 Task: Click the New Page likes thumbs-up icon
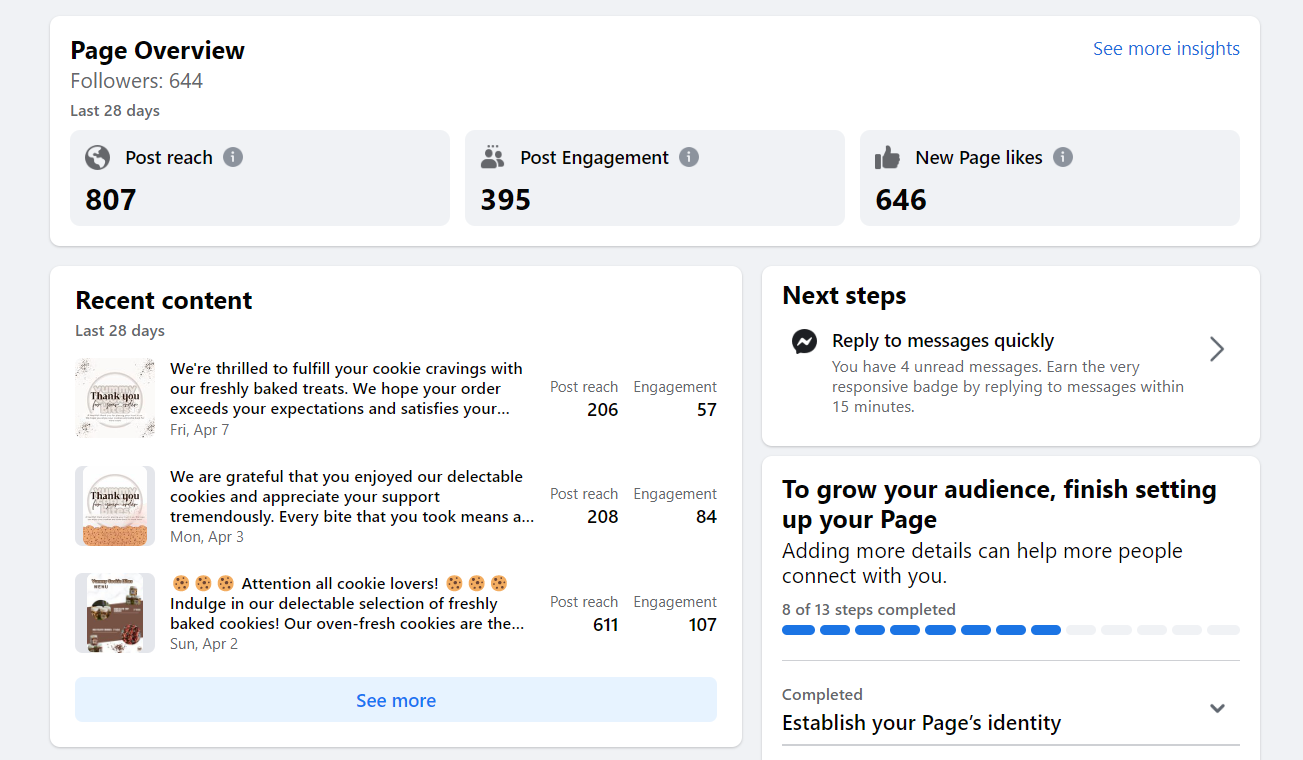(887, 158)
